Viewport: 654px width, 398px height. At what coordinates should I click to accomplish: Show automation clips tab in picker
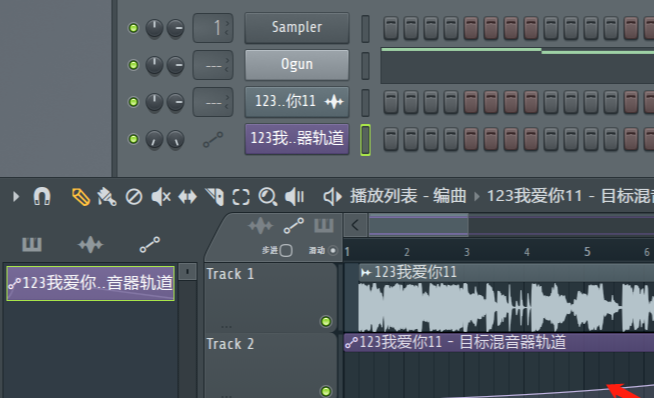pos(150,245)
